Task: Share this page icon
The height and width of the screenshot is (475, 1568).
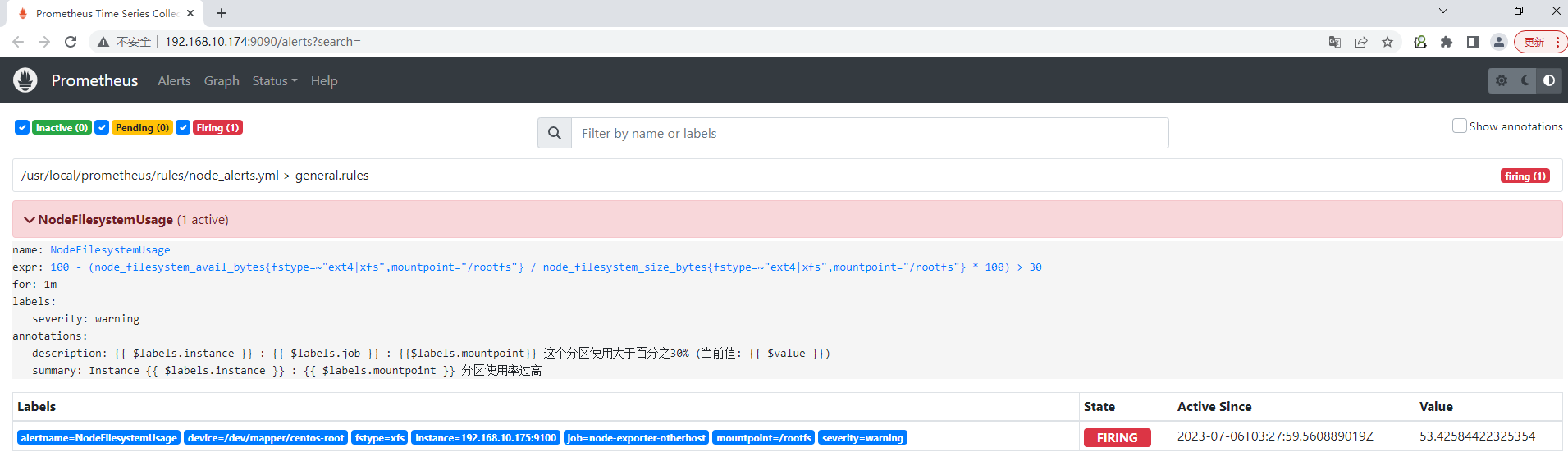Action: 1361,42
